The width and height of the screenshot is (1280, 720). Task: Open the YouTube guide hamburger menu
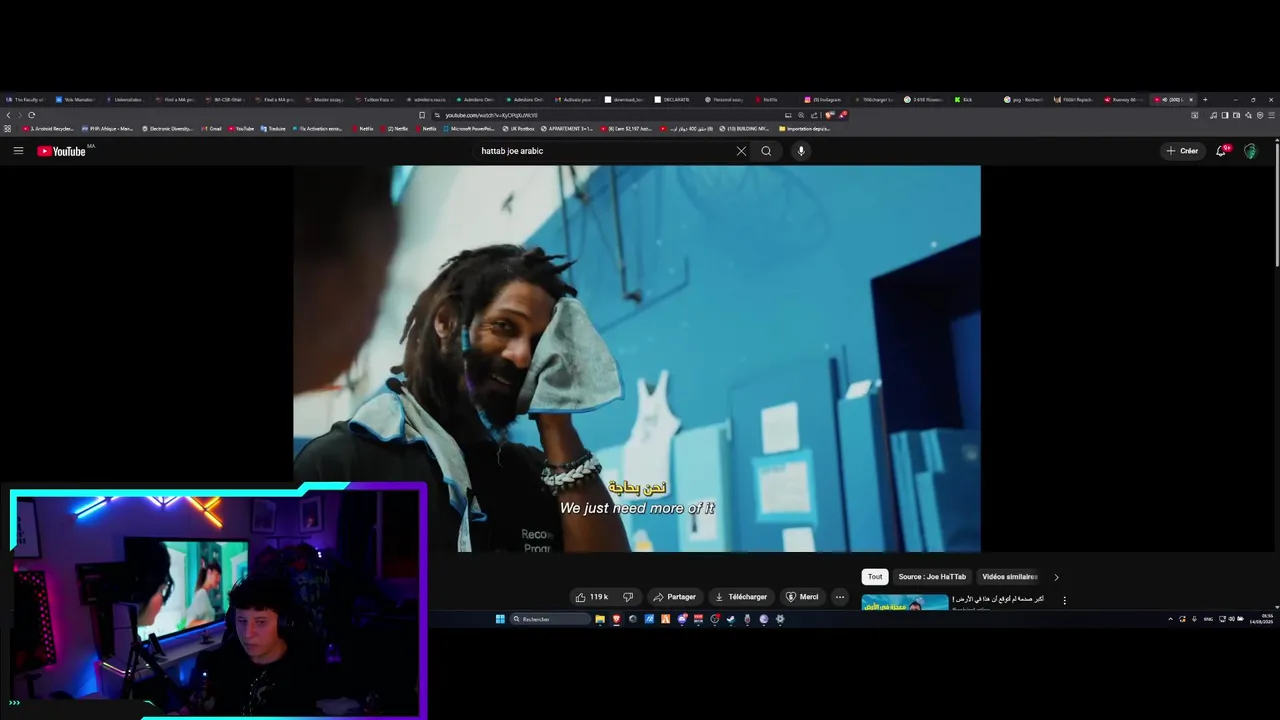18,151
